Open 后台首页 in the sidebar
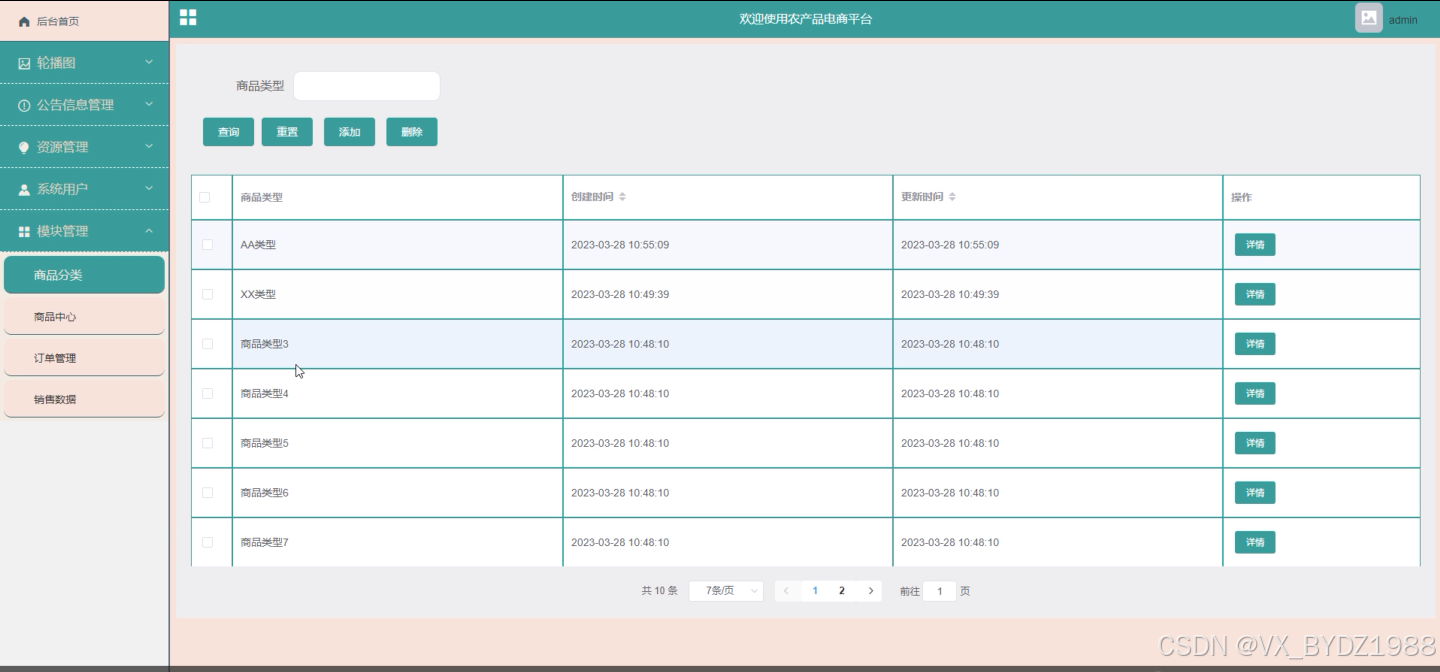 84,21
